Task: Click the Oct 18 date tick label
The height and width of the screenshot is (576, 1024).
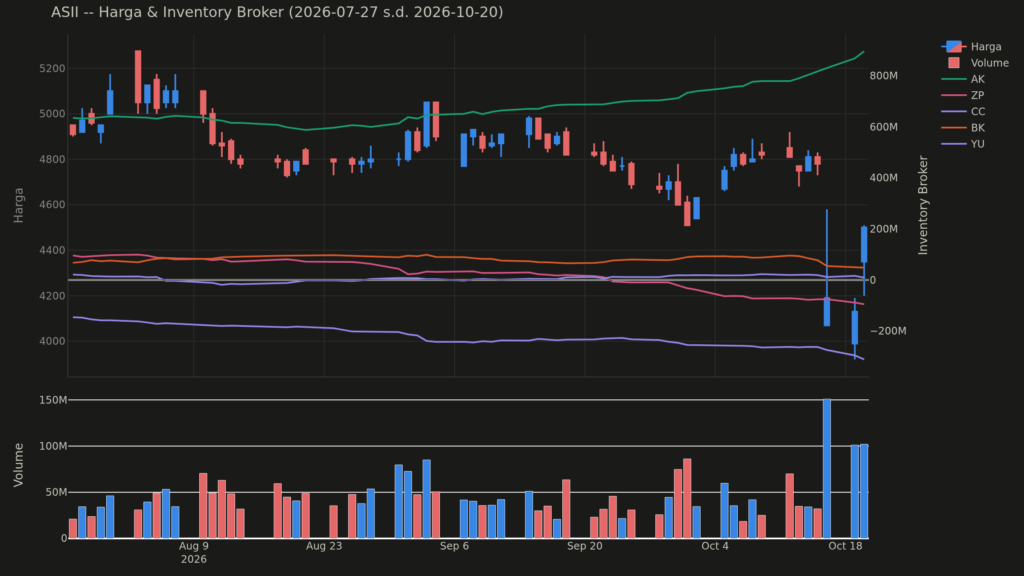Action: 845,546
